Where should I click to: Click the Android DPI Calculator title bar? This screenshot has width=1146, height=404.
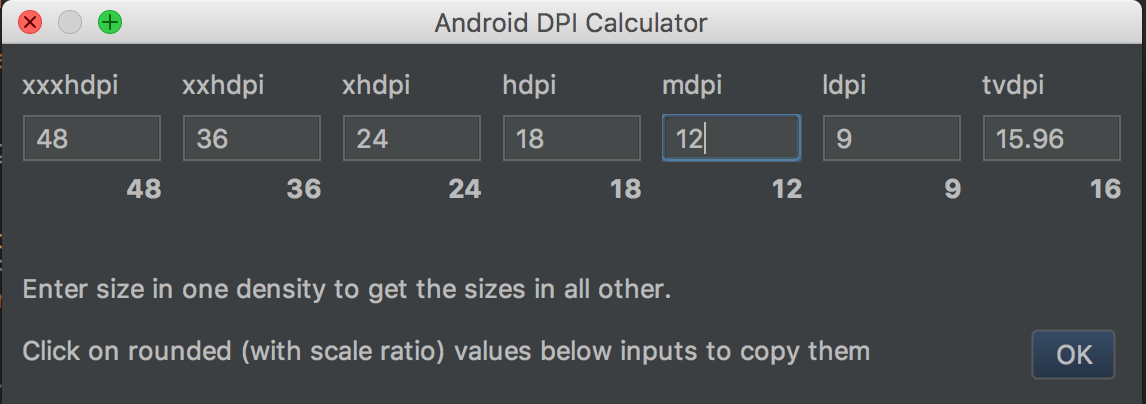click(x=572, y=23)
